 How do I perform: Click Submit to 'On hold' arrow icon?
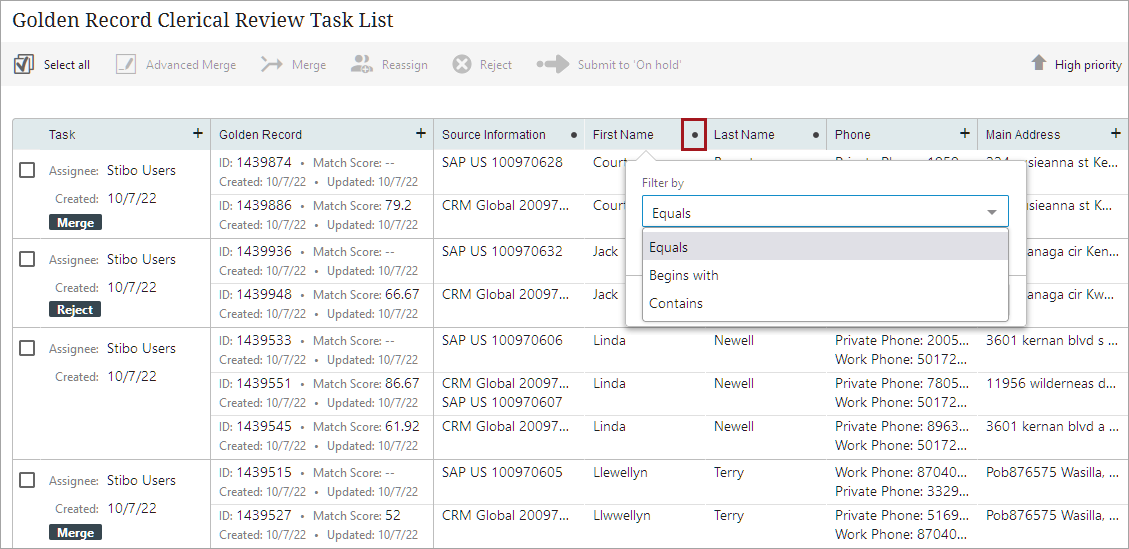point(552,65)
